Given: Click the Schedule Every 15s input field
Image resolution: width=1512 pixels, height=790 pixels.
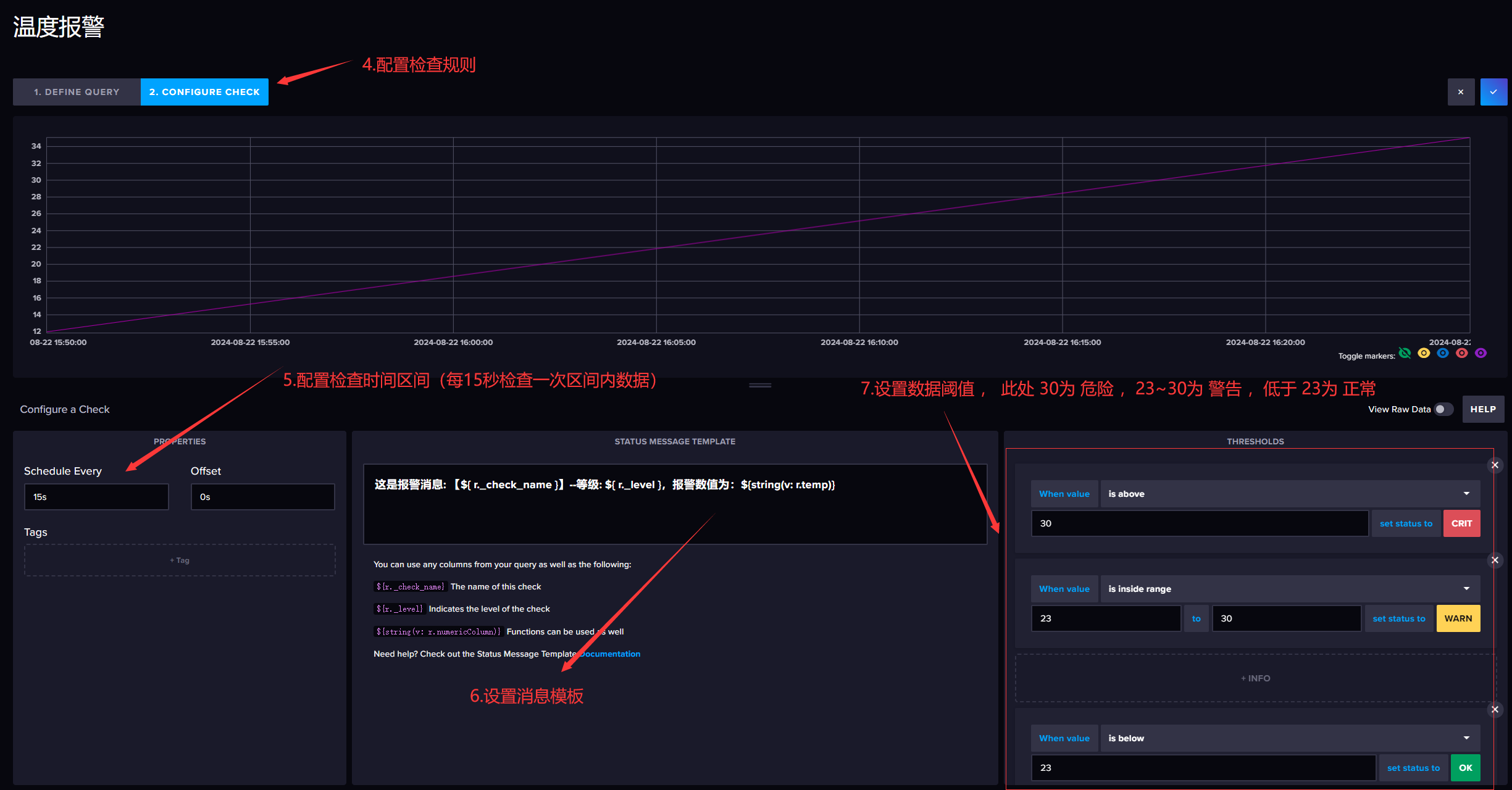Looking at the screenshot, I should [96, 496].
